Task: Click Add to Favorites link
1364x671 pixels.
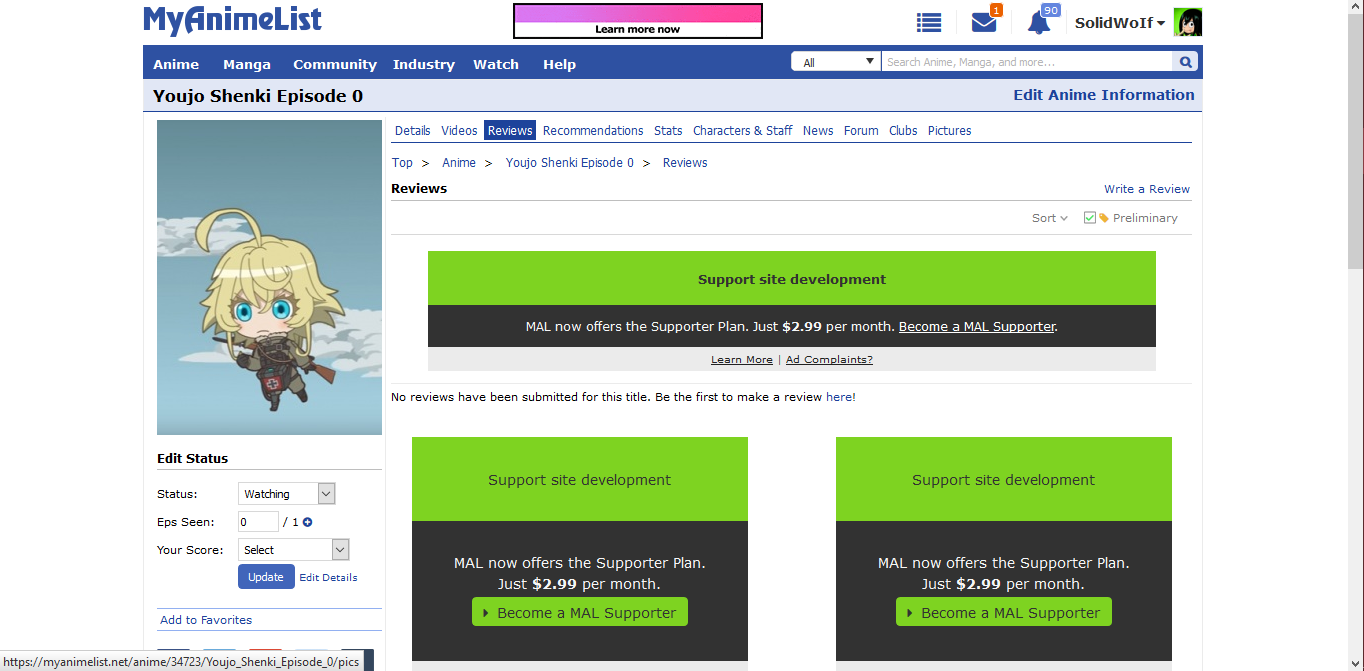Action: point(206,620)
